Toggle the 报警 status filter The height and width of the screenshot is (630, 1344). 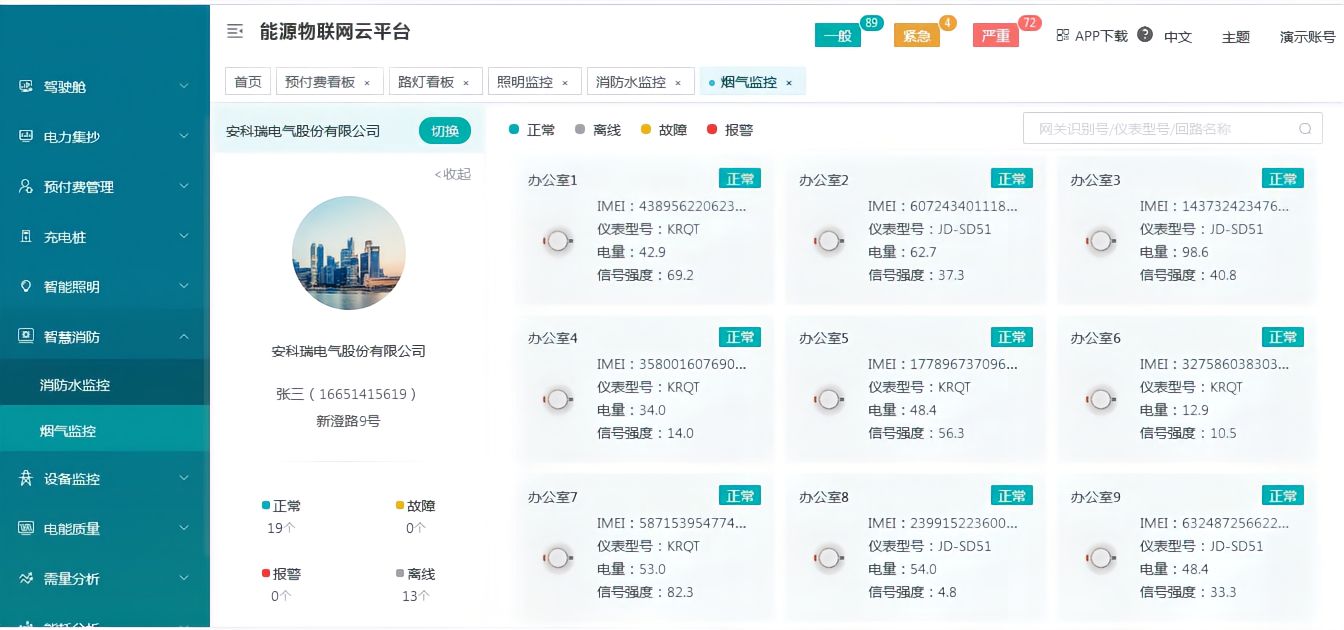(x=729, y=130)
